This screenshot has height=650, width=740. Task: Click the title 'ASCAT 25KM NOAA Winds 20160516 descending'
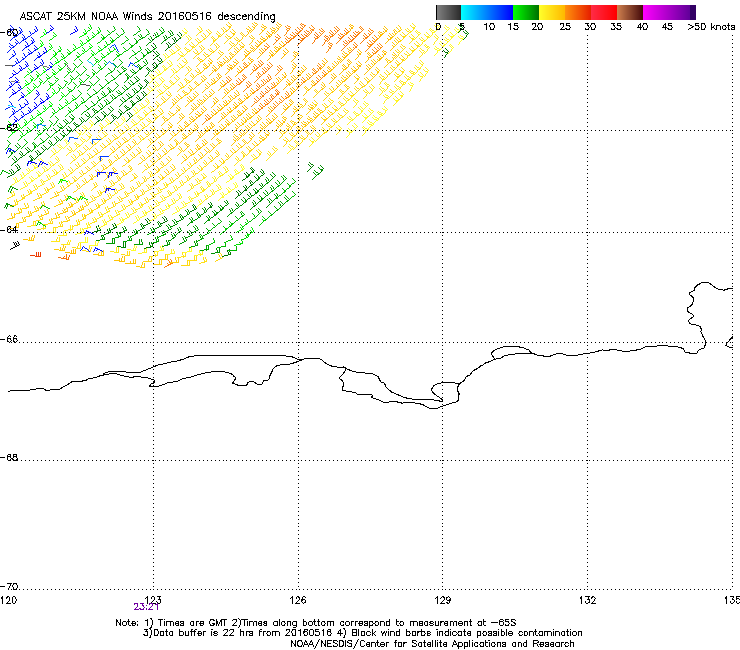[x=147, y=16]
